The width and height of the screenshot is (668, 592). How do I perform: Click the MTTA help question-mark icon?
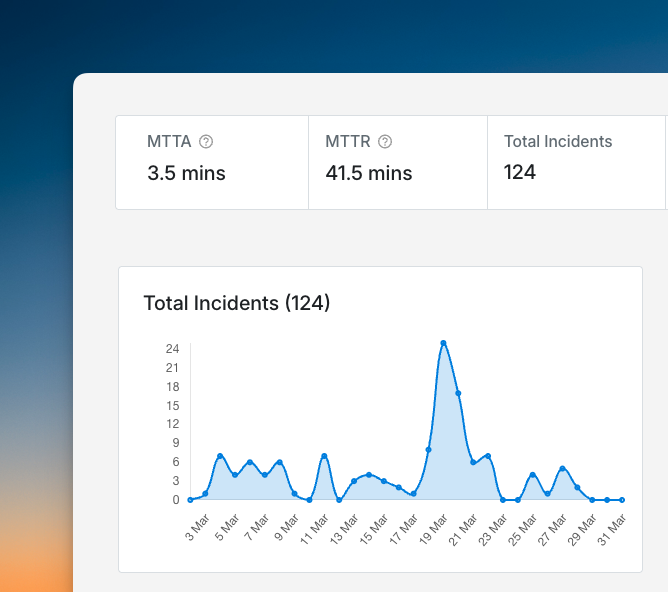(206, 141)
